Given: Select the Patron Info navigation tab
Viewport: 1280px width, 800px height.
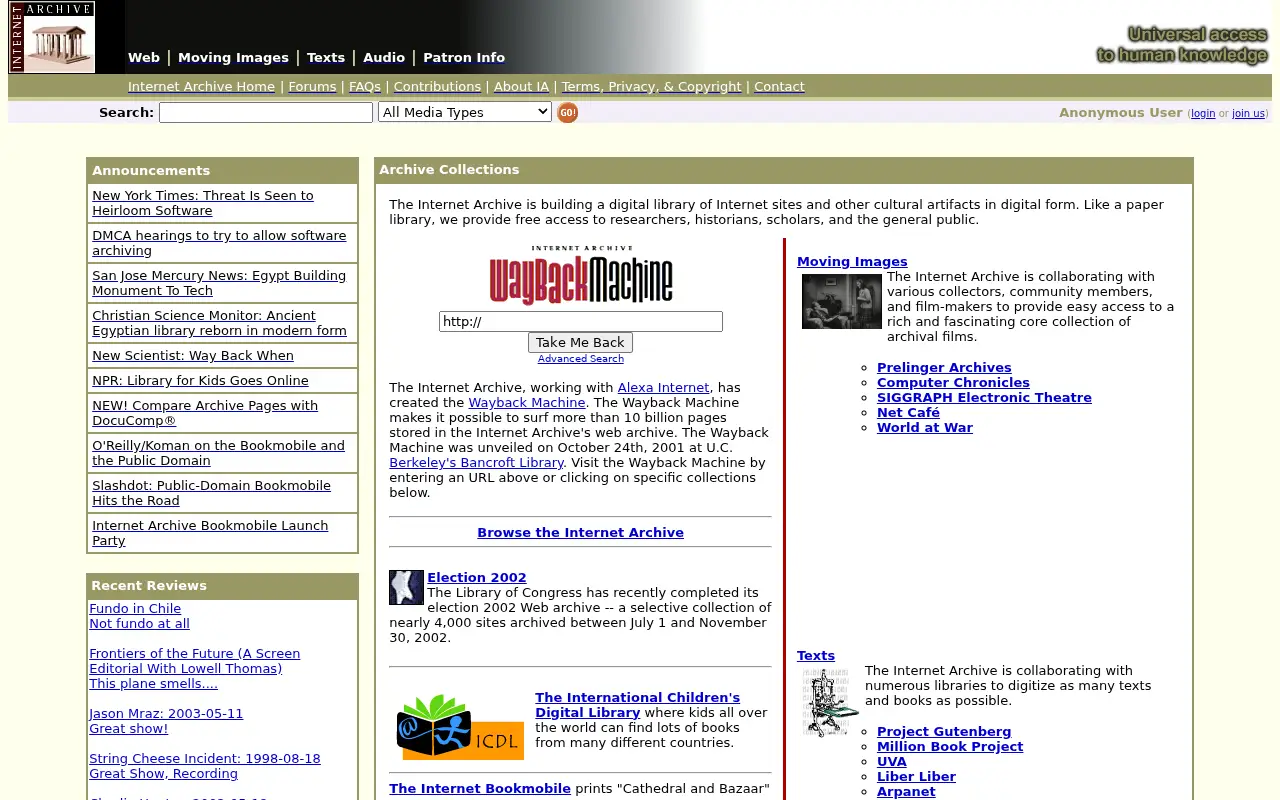Looking at the screenshot, I should (x=464, y=58).
